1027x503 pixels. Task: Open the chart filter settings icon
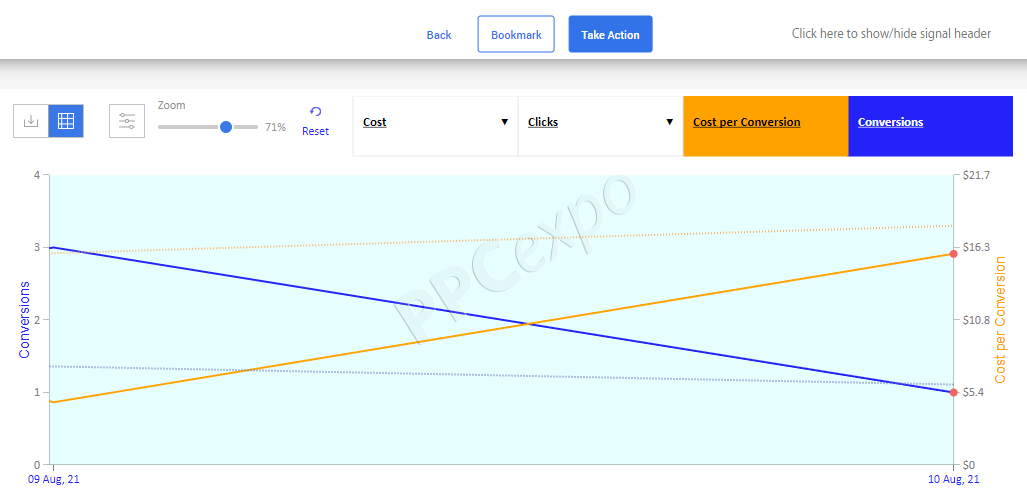(x=126, y=121)
